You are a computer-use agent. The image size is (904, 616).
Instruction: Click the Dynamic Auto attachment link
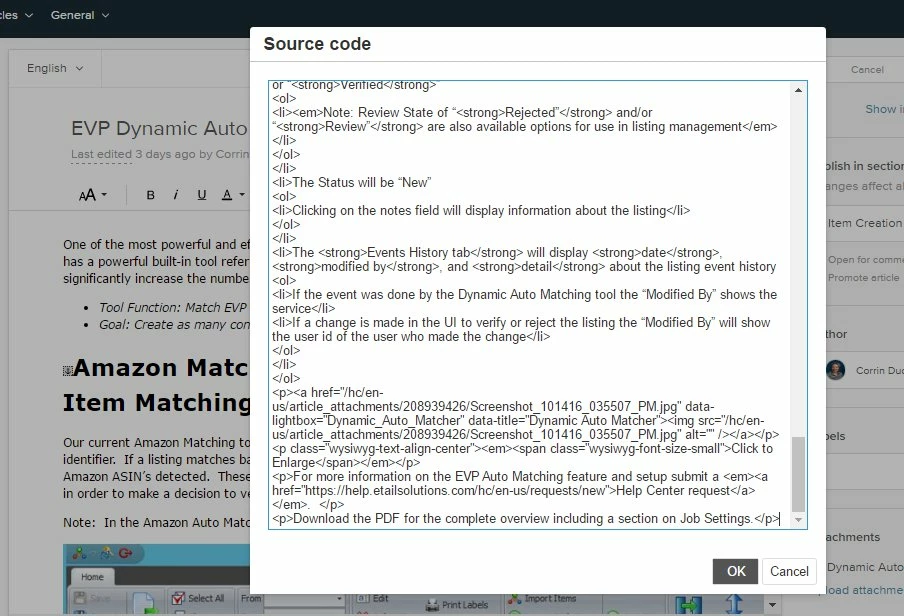[865, 567]
